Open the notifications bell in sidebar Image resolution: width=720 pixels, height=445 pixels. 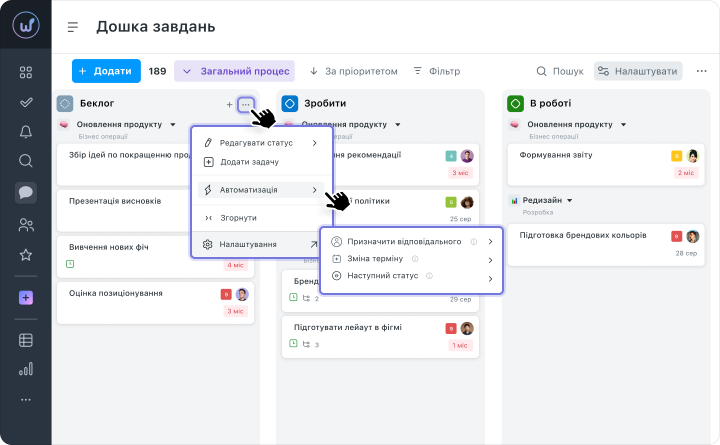26,132
